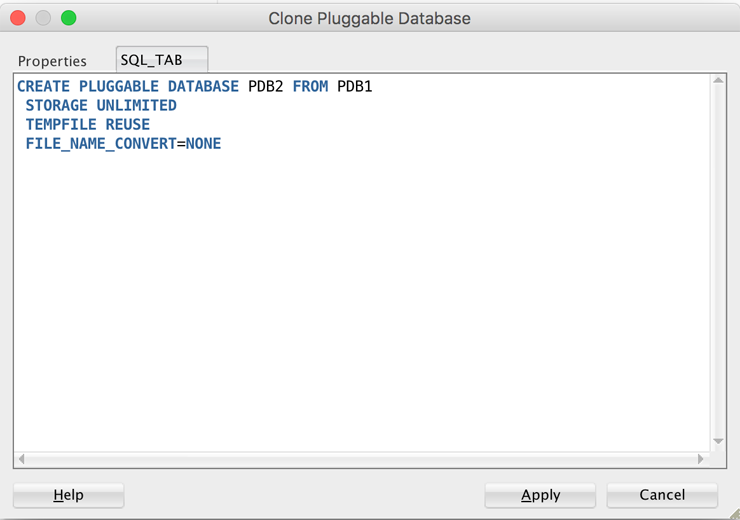Screen dimensions: 740x520
Task: Cancel the Clone Pluggable Database dialog
Action: tap(662, 495)
